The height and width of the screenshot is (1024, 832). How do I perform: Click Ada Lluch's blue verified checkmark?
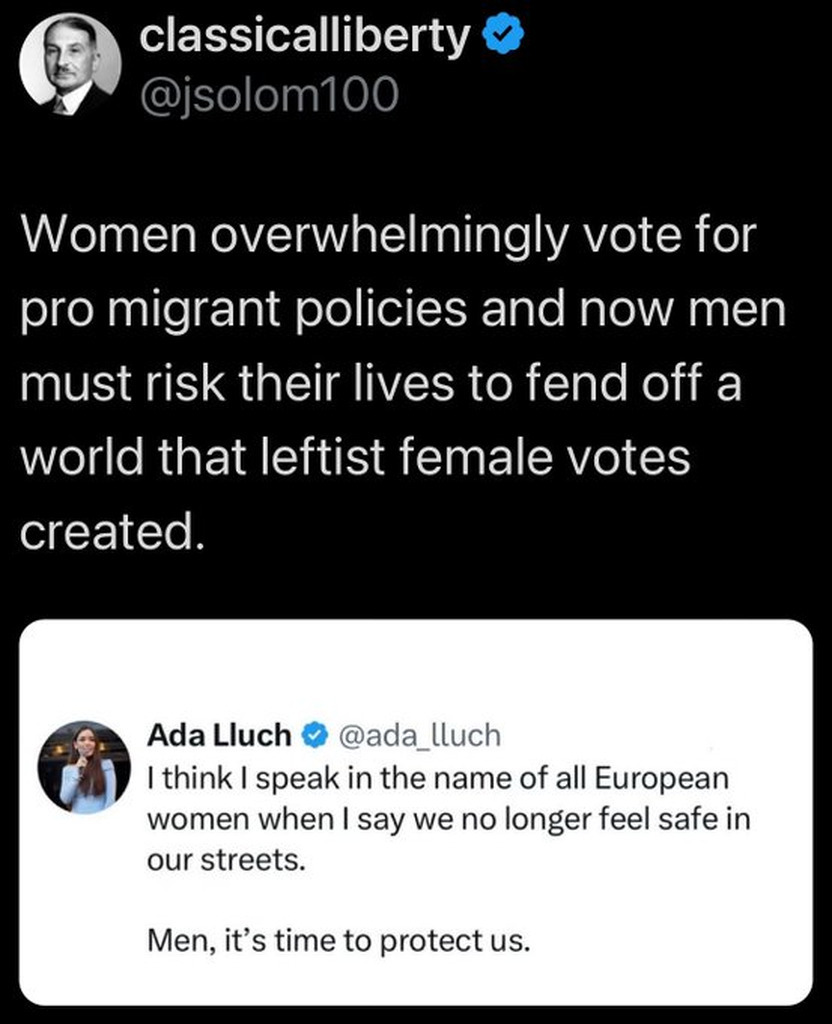pos(313,737)
